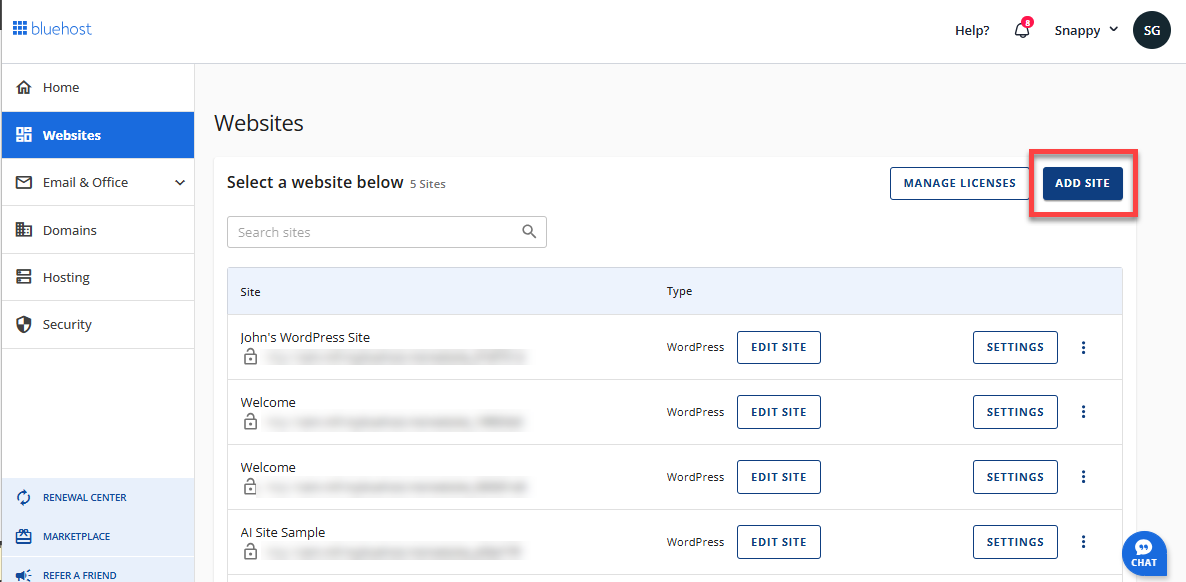Click the Renewal Center refresh icon
The height and width of the screenshot is (582, 1186).
coord(23,497)
